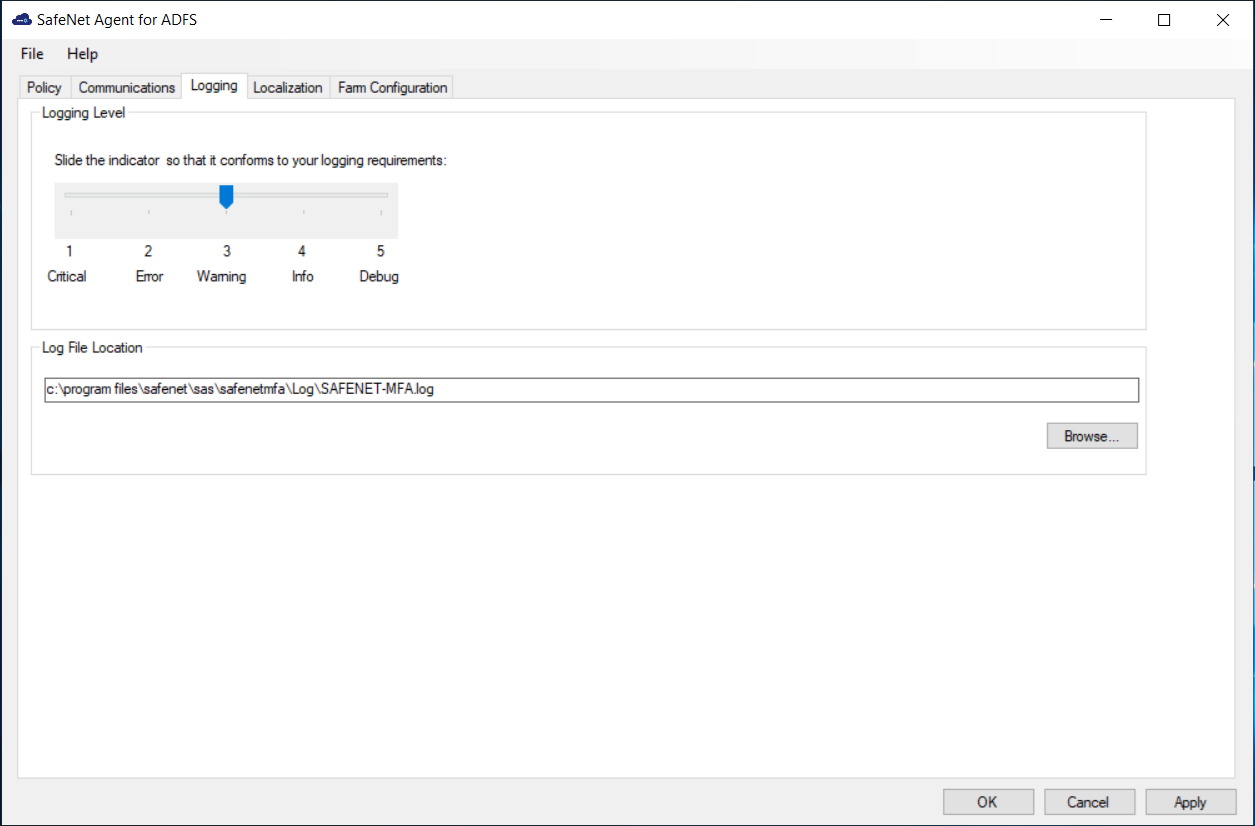Confirm settings with the OK button
The height and width of the screenshot is (826, 1255).
click(x=988, y=802)
